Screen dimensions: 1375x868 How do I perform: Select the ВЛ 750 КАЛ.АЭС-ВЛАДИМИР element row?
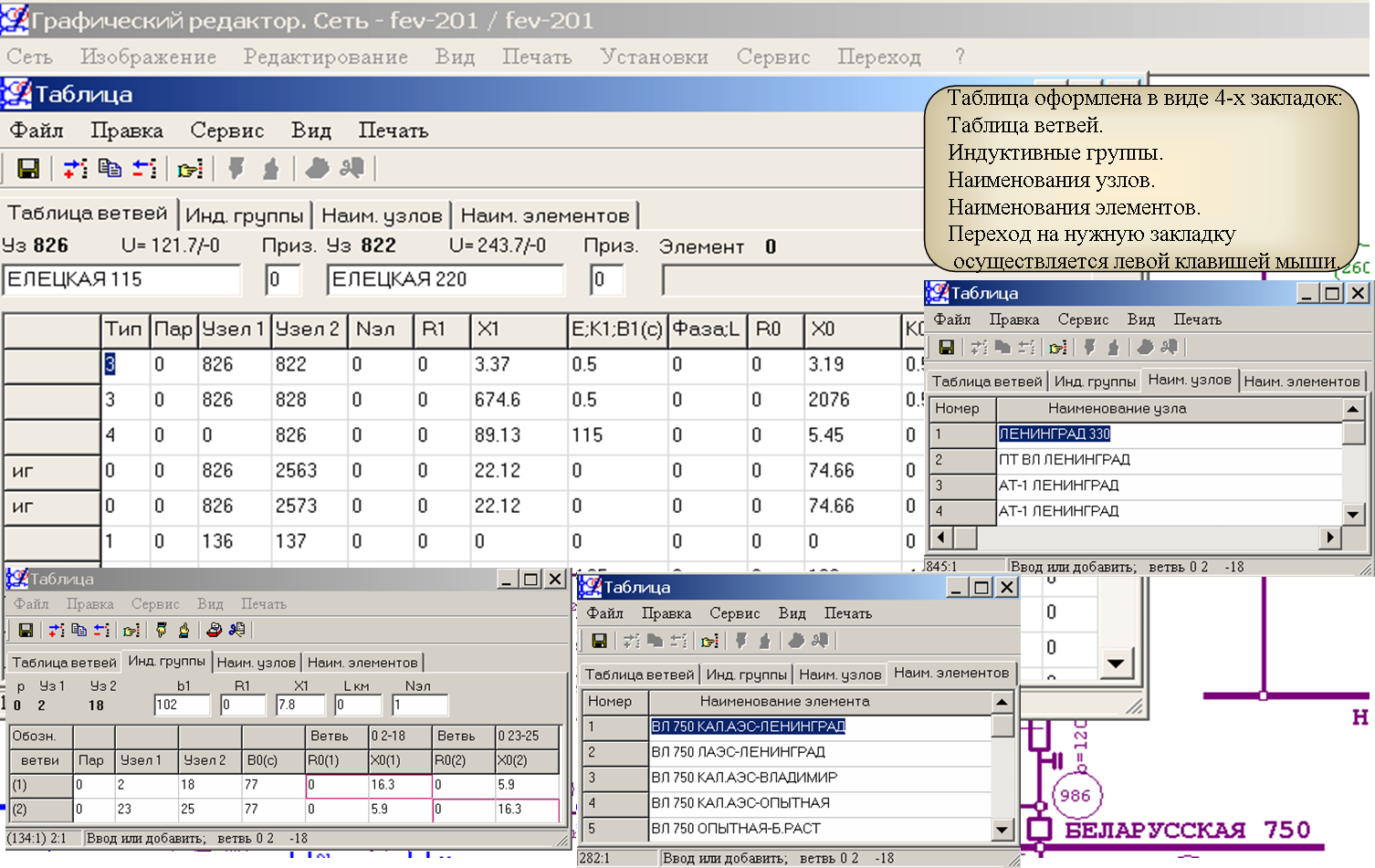744,778
